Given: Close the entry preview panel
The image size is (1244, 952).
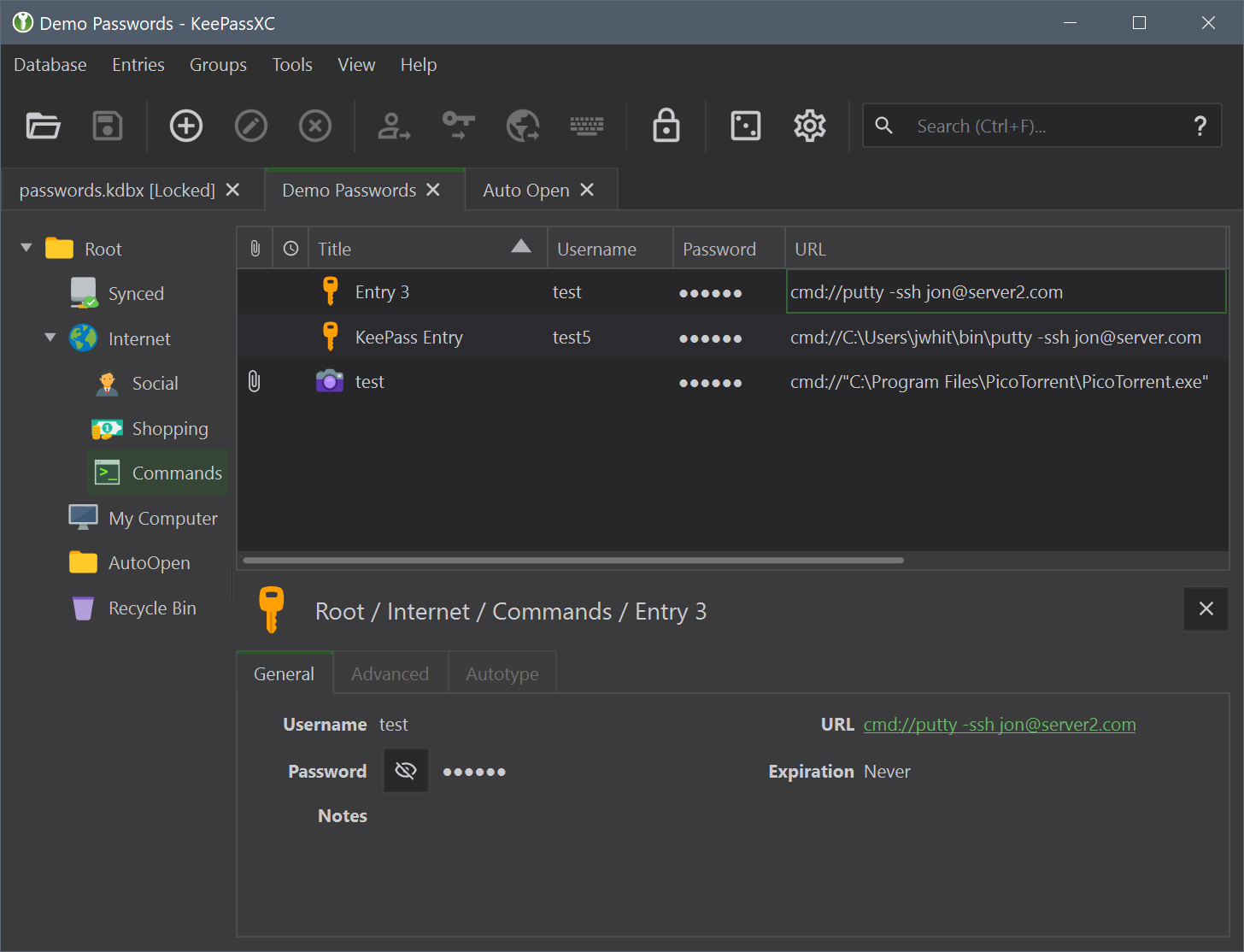Looking at the screenshot, I should pyautogui.click(x=1206, y=608).
